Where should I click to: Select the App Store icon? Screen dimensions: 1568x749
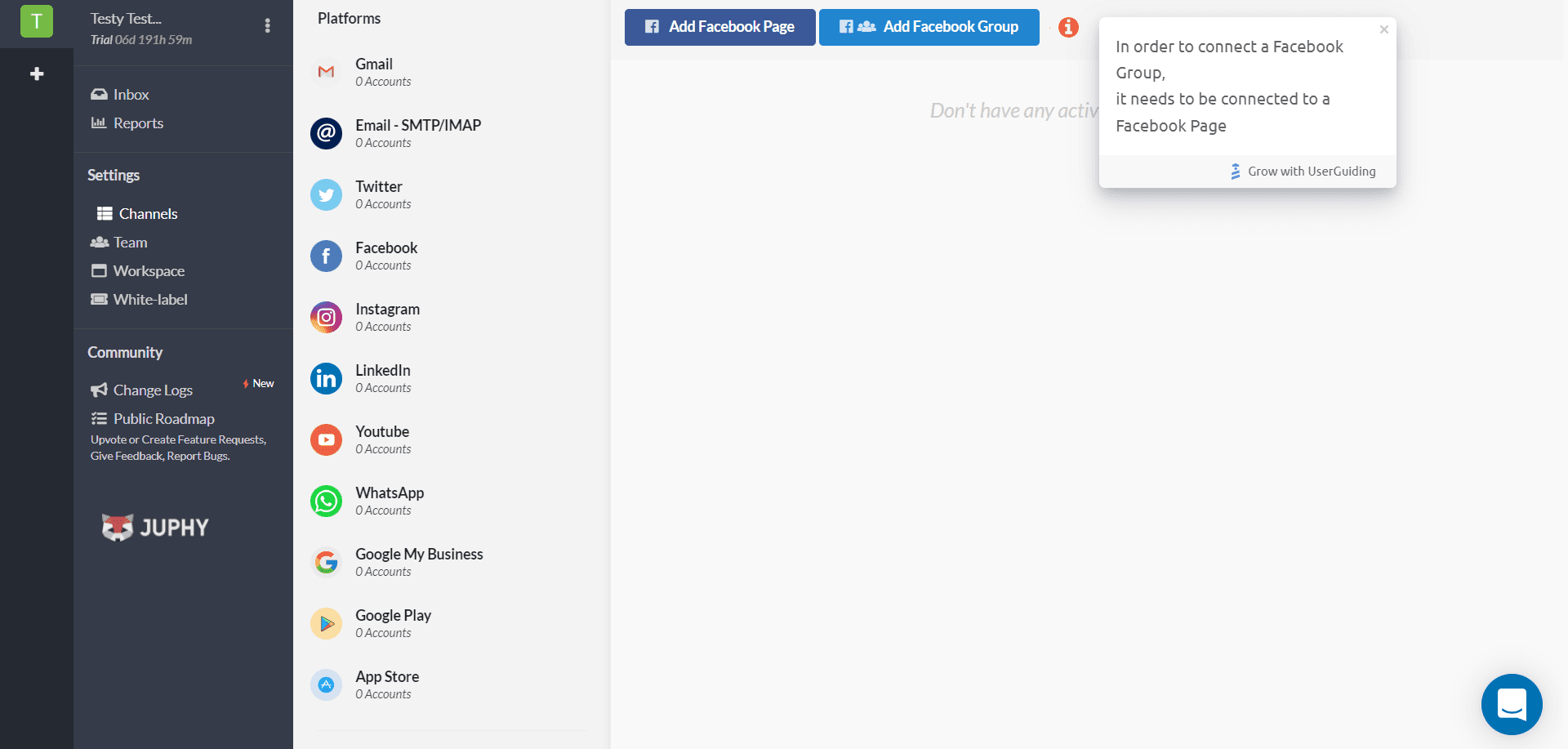pyautogui.click(x=326, y=684)
